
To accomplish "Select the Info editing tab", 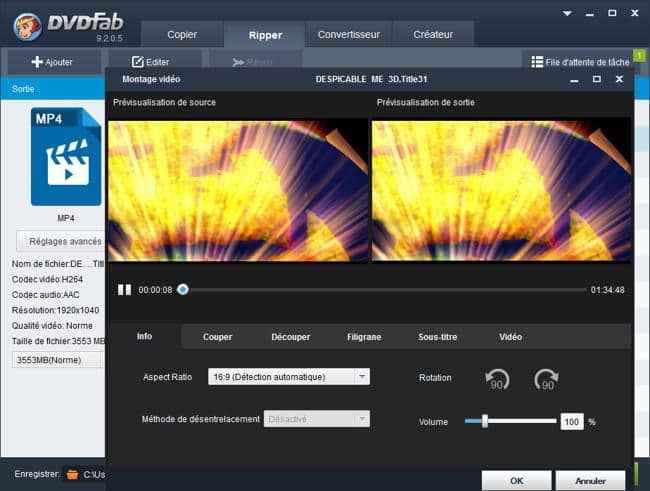I will pyautogui.click(x=144, y=336).
